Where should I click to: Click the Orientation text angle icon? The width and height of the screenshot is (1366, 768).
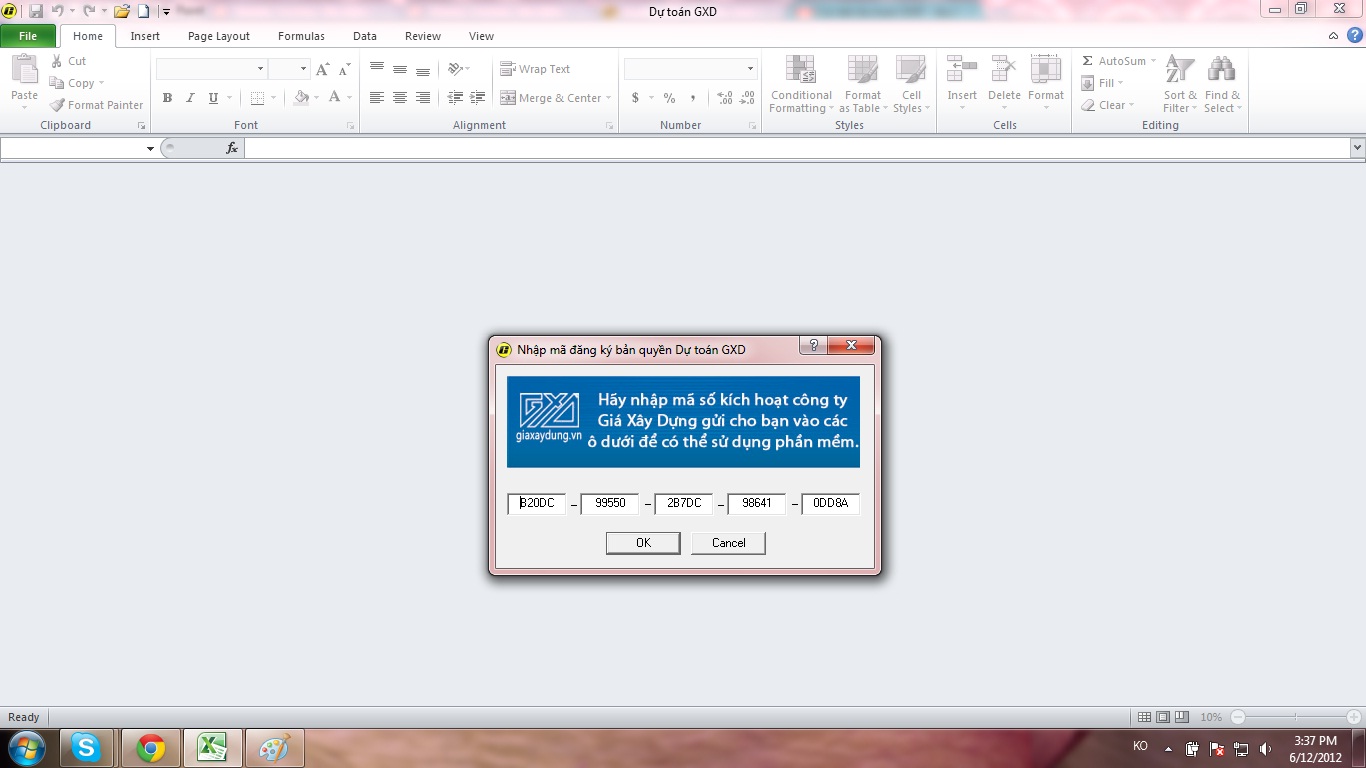click(x=455, y=69)
